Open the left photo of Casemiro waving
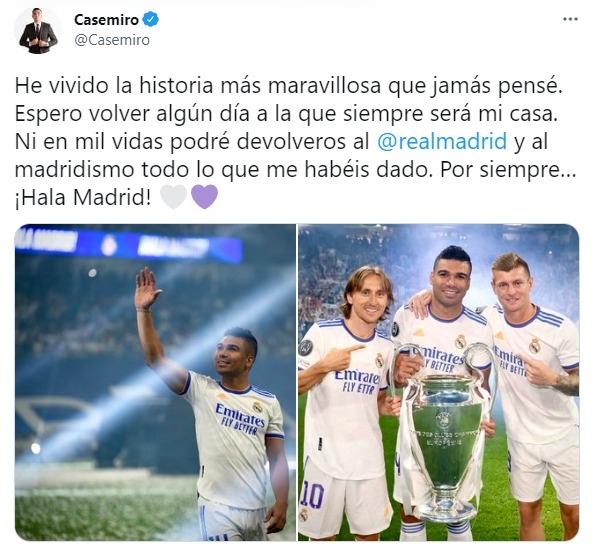Image resolution: width=594 pixels, height=546 pixels. [x=155, y=382]
